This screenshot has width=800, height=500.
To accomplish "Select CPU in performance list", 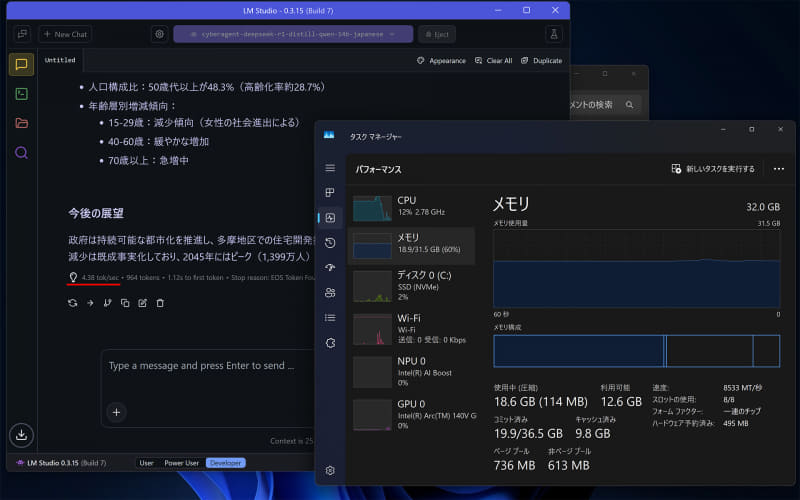I will (411, 206).
